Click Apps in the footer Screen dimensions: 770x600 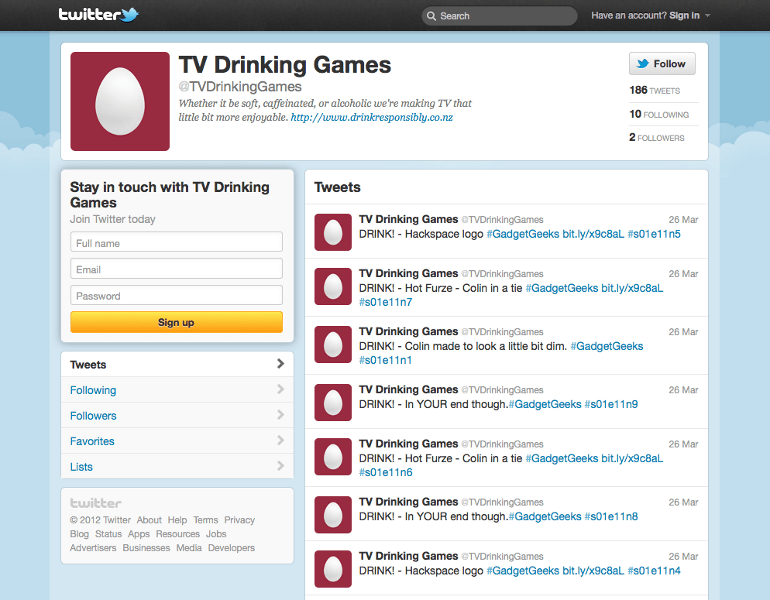[139, 534]
